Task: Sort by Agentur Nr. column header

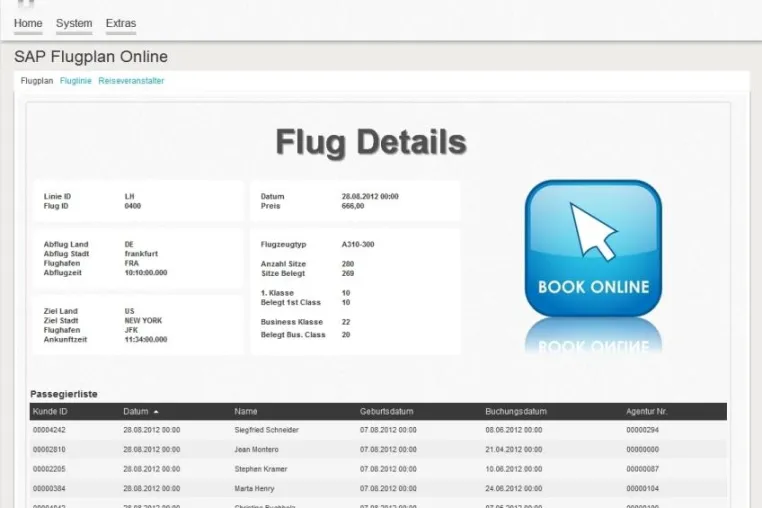Action: click(x=647, y=411)
